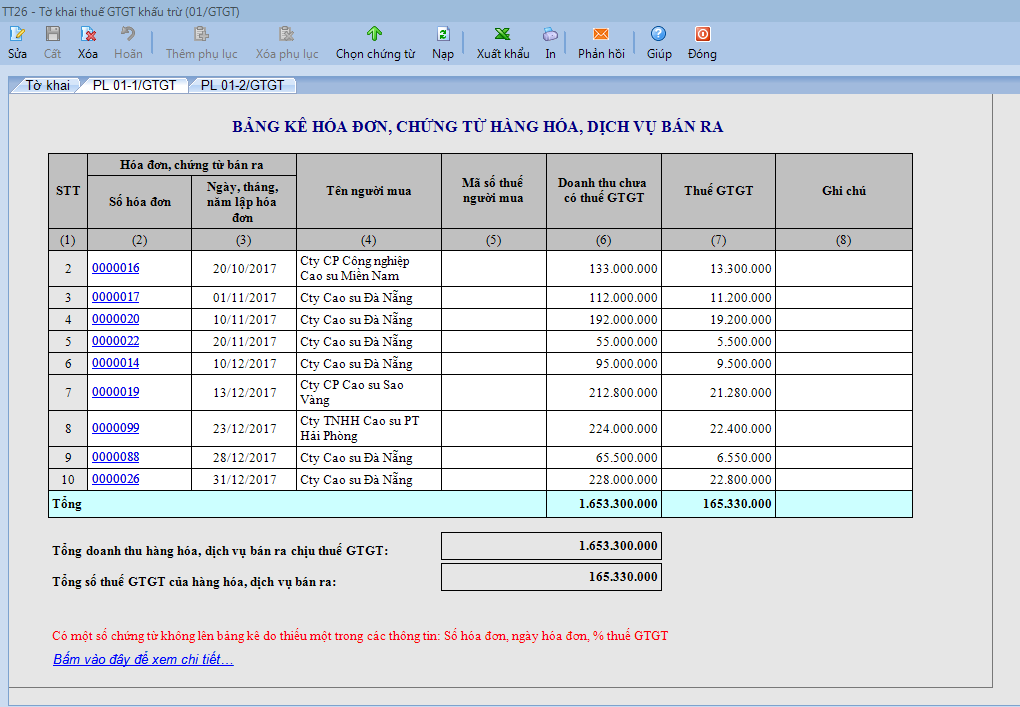Click revenue cell 133.000.000
This screenshot has height=707, width=1020.
click(604, 269)
